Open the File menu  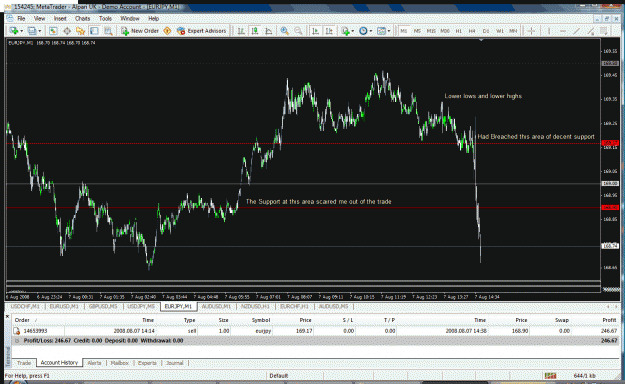coord(21,18)
